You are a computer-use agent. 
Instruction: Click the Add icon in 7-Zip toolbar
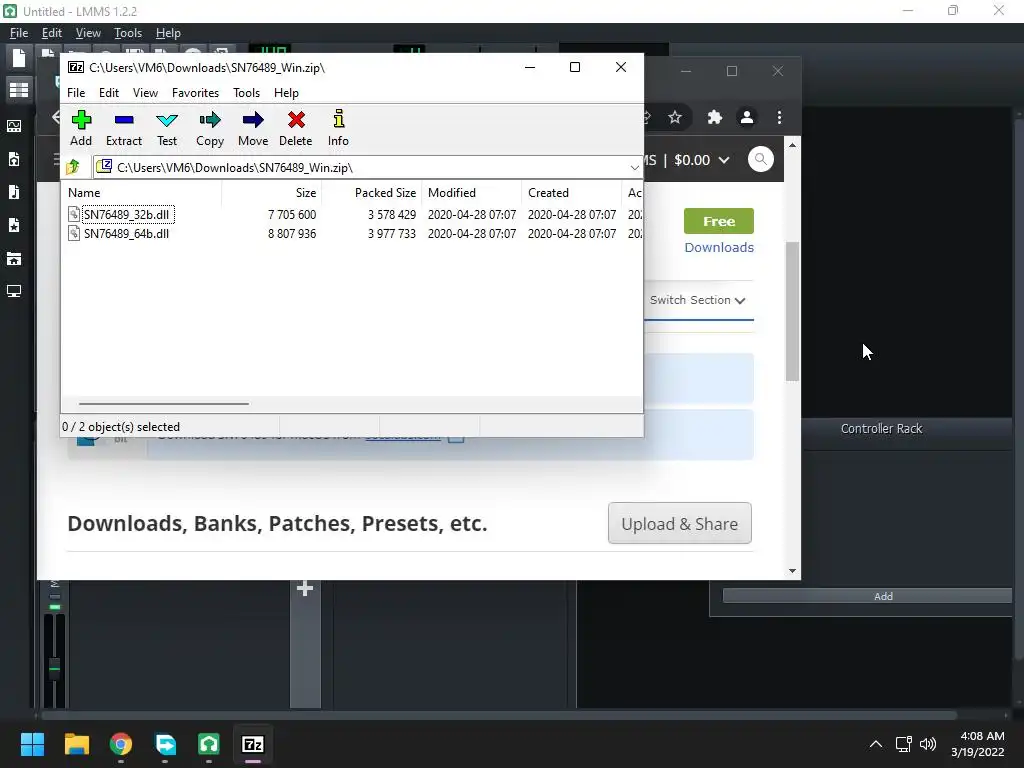(x=81, y=128)
